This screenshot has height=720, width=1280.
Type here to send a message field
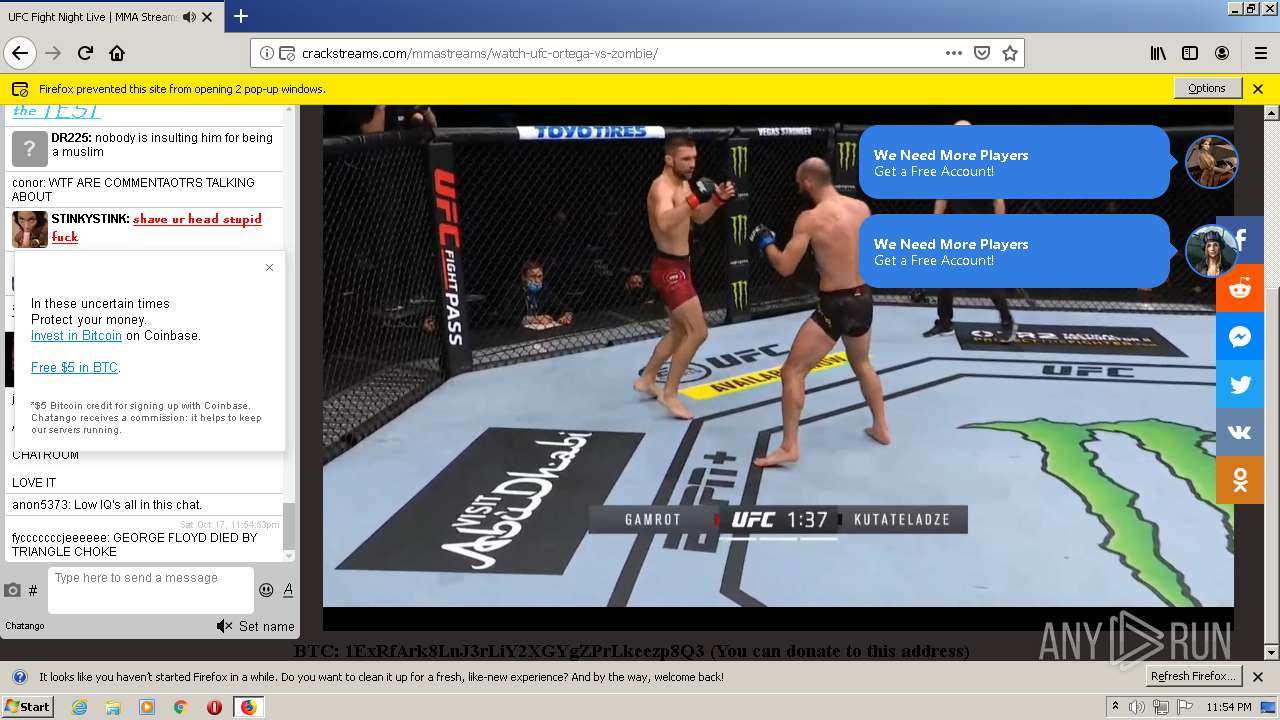tap(150, 590)
